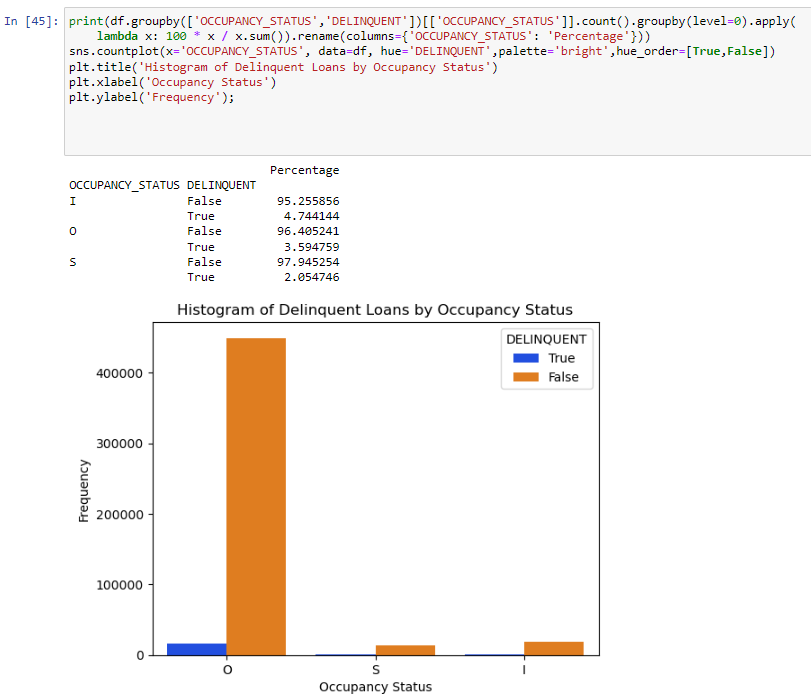Click the In [45] cell prompt
This screenshot has height=699, width=811.
(31, 21)
